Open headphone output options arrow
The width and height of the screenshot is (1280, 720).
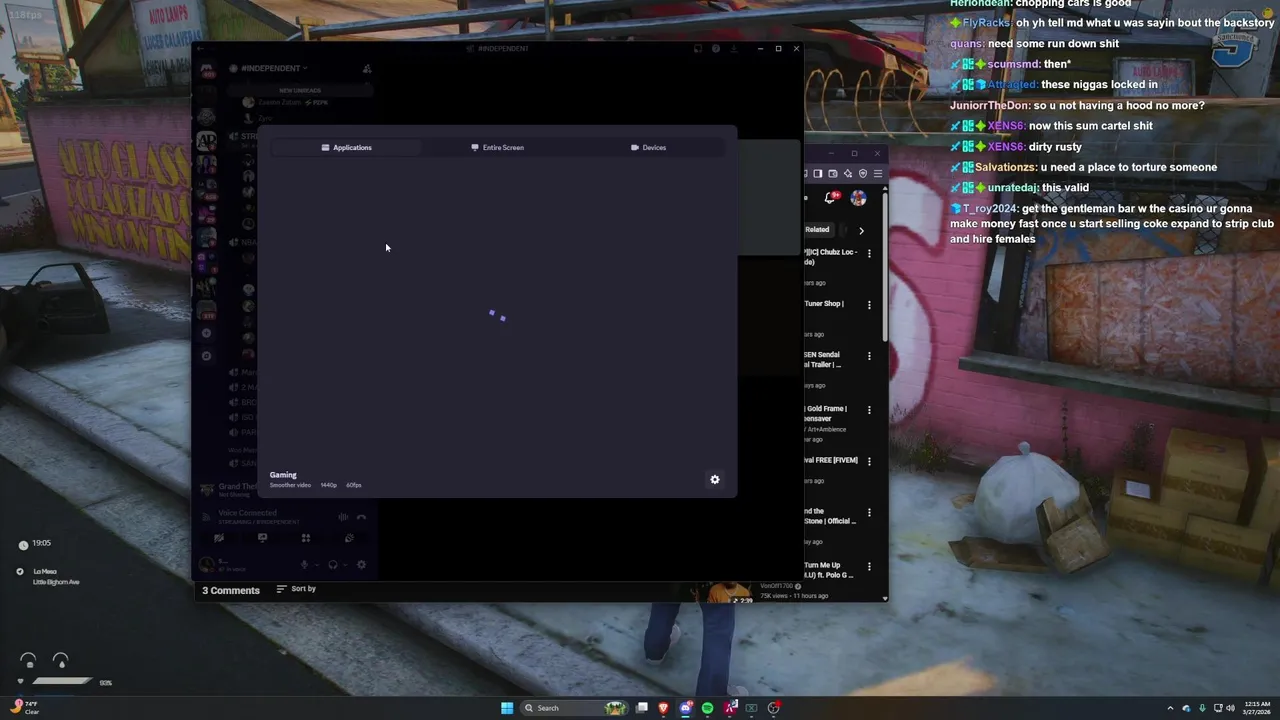coord(345,565)
